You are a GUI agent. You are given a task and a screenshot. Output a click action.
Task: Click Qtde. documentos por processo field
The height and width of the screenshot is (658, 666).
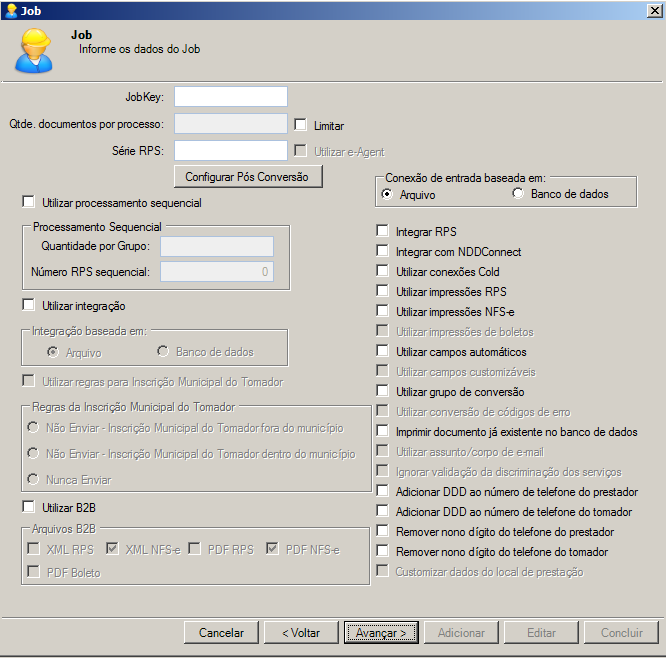(231, 124)
